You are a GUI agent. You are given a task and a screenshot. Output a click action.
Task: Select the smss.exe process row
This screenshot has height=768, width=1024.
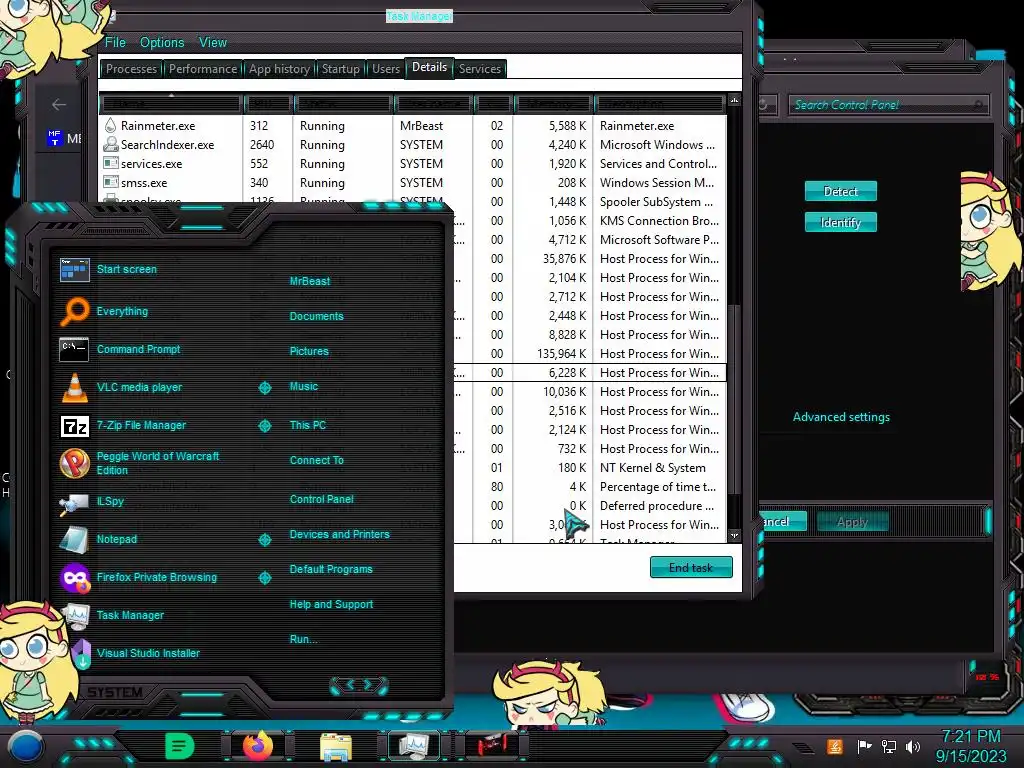413,183
